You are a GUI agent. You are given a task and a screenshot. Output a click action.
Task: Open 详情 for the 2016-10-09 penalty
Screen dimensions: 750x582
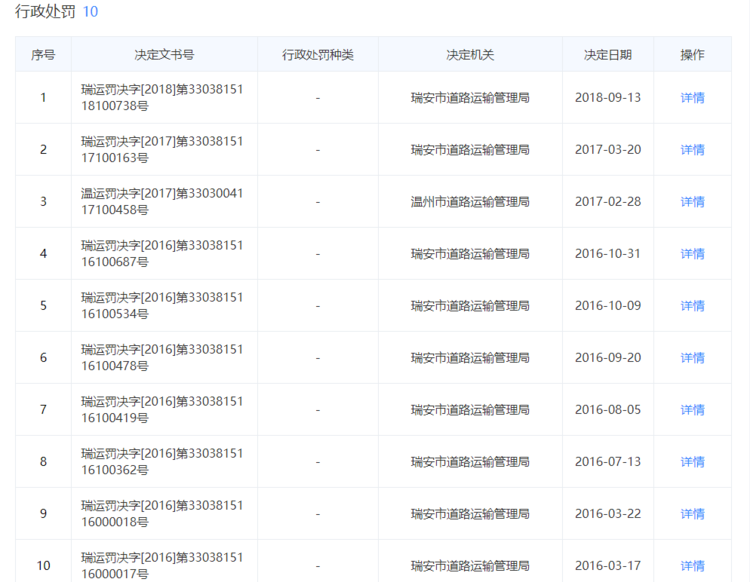click(x=692, y=306)
